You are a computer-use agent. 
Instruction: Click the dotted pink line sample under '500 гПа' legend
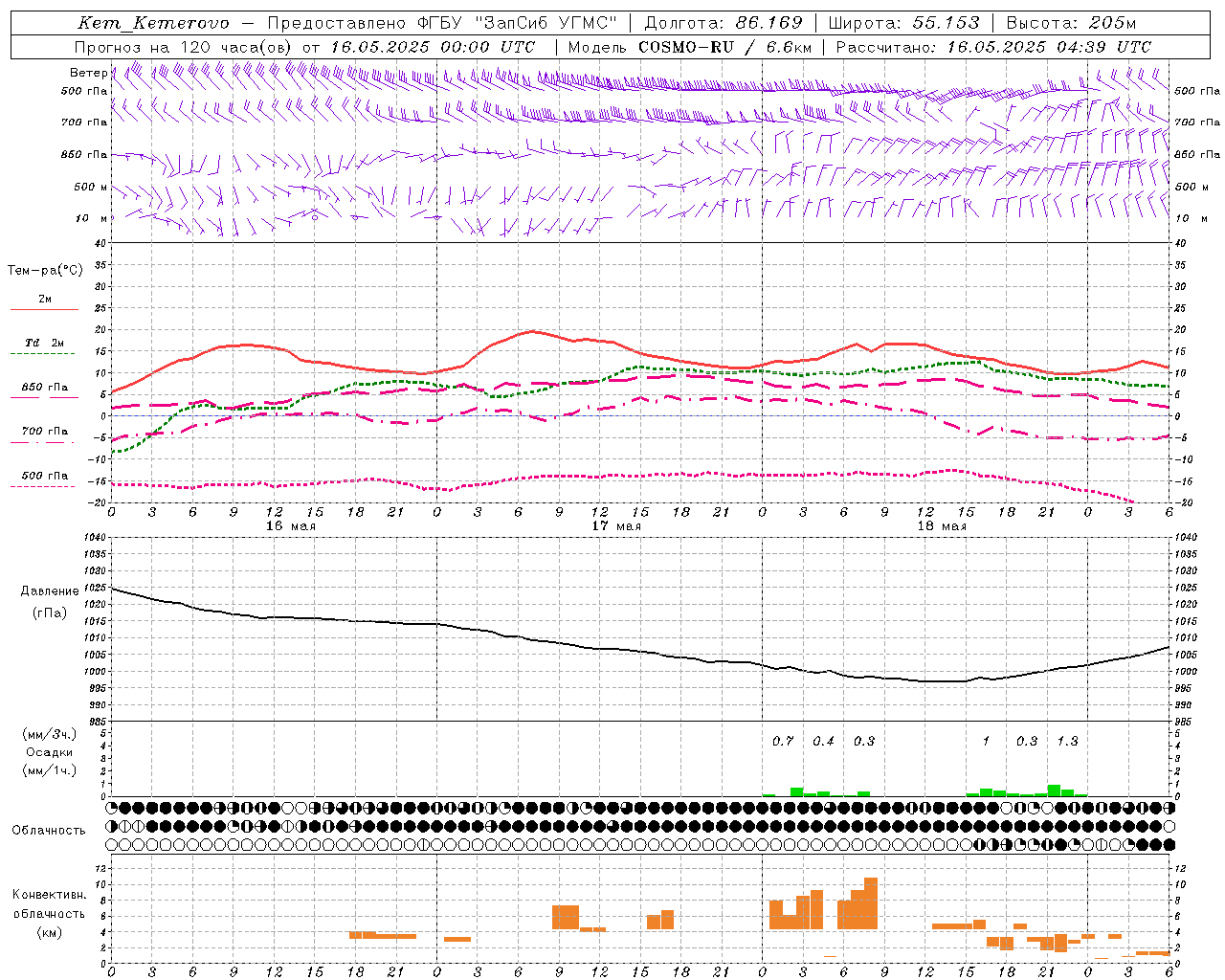tap(44, 487)
